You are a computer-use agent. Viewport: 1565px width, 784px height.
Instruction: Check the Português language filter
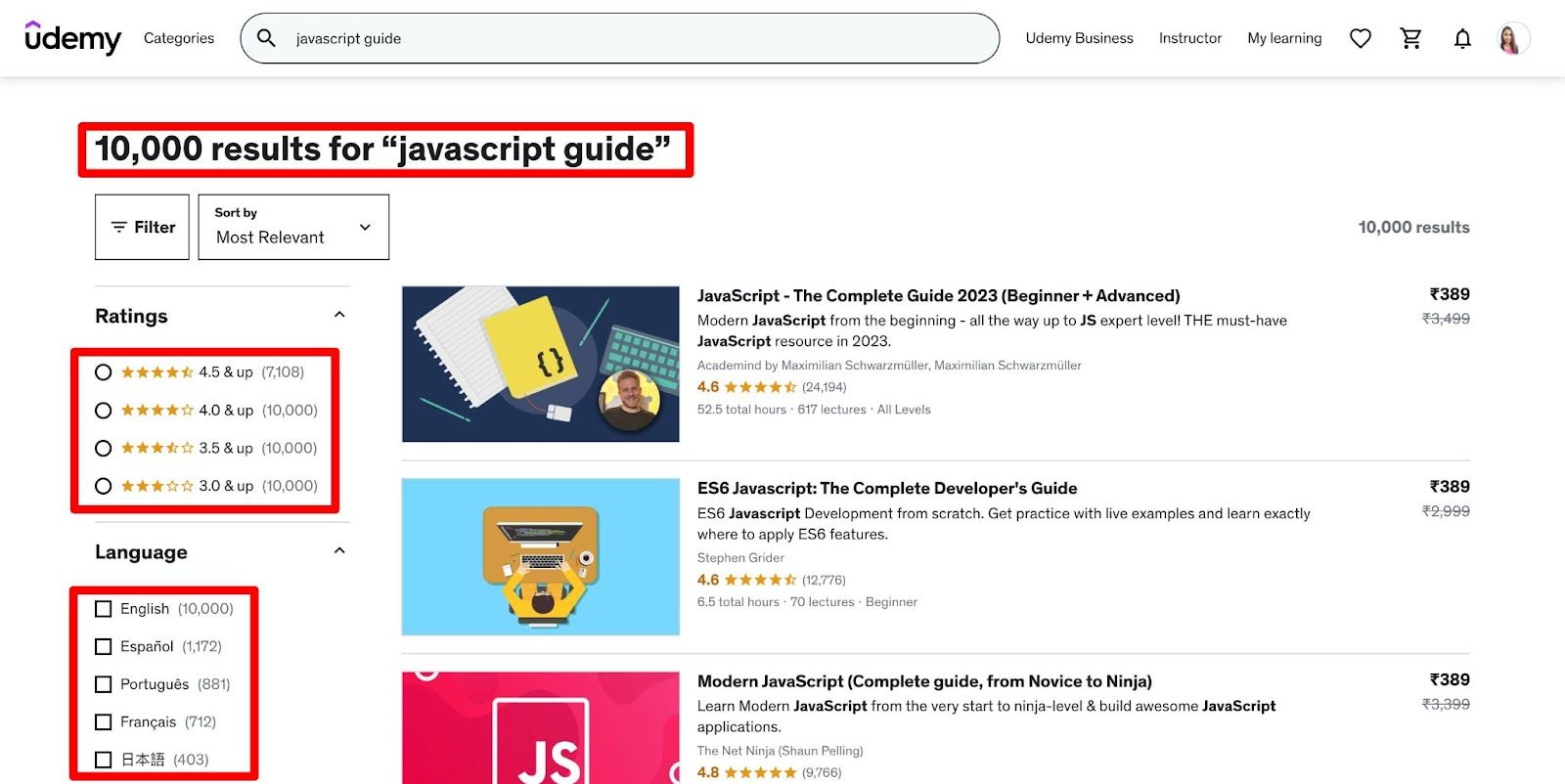103,684
